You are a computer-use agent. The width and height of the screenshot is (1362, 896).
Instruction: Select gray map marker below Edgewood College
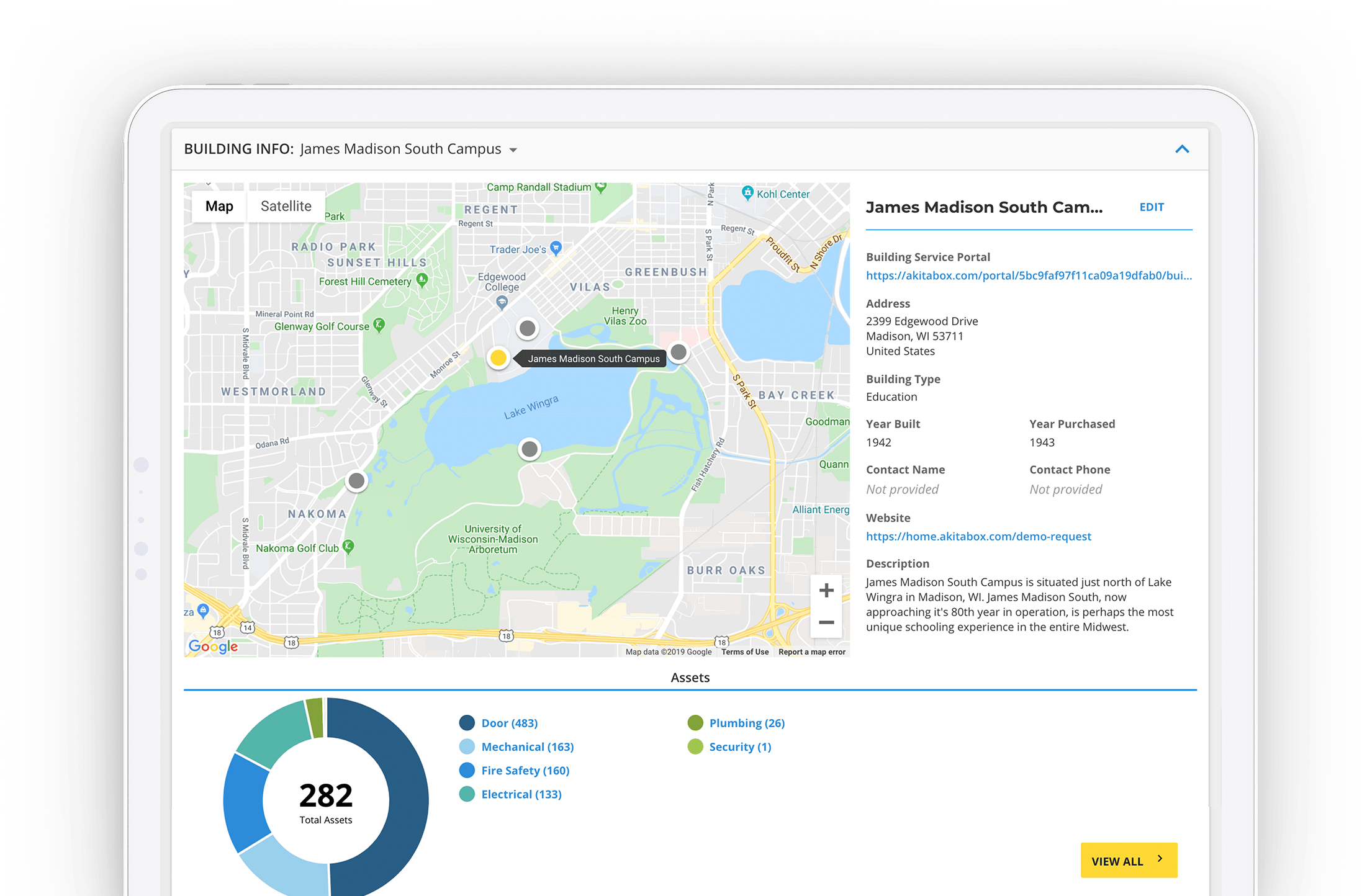[x=527, y=328]
